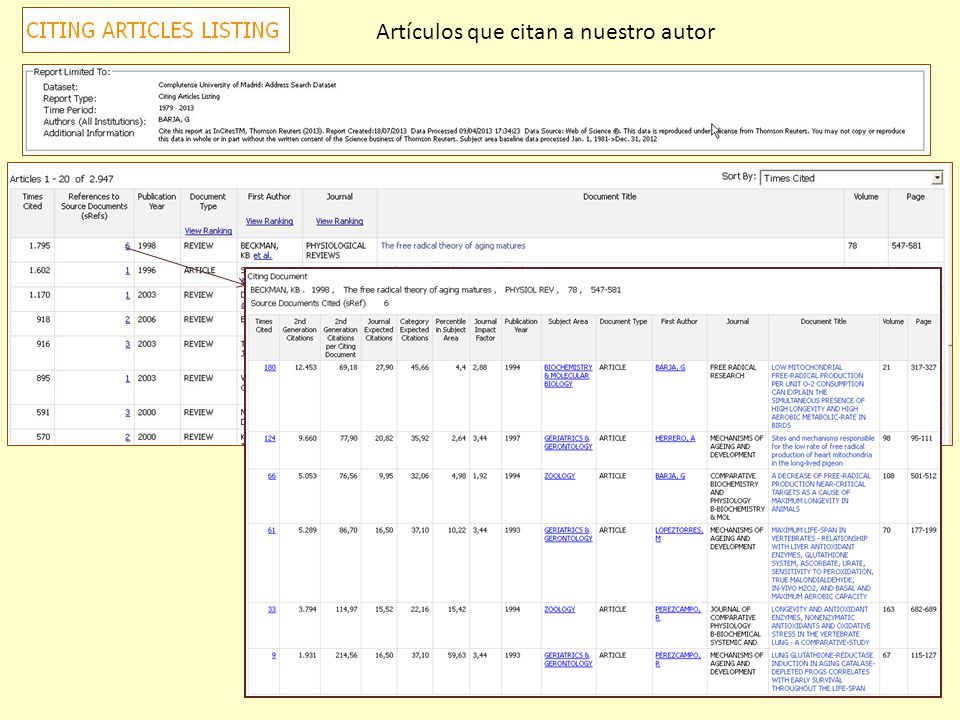Open Times Cited link 124 in popup
Image resolution: width=960 pixels, height=720 pixels.
269,438
